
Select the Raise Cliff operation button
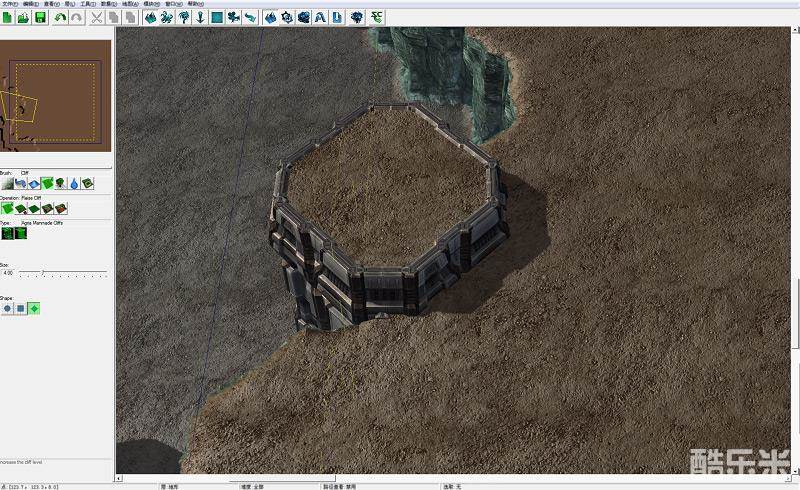[7, 208]
